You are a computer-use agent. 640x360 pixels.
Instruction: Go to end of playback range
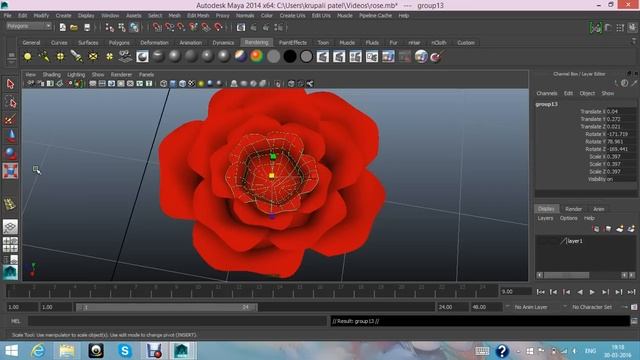pyautogui.click(x=631, y=292)
